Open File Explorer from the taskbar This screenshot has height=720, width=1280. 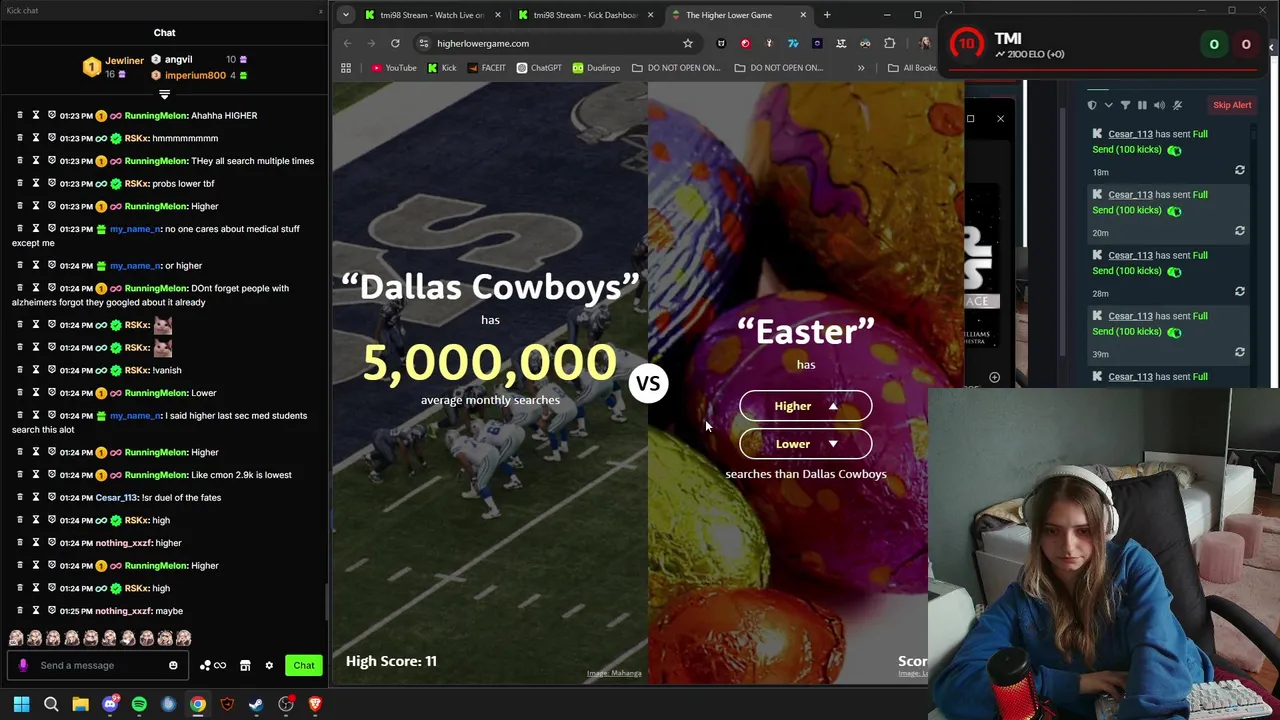coord(80,704)
